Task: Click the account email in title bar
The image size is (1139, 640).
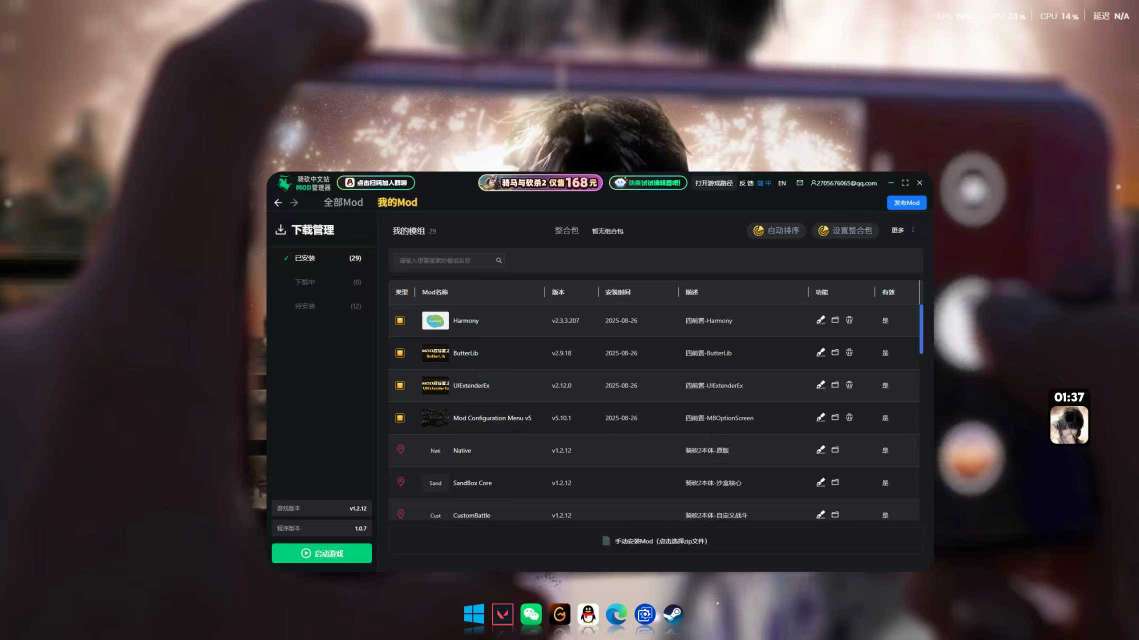Action: [844, 183]
